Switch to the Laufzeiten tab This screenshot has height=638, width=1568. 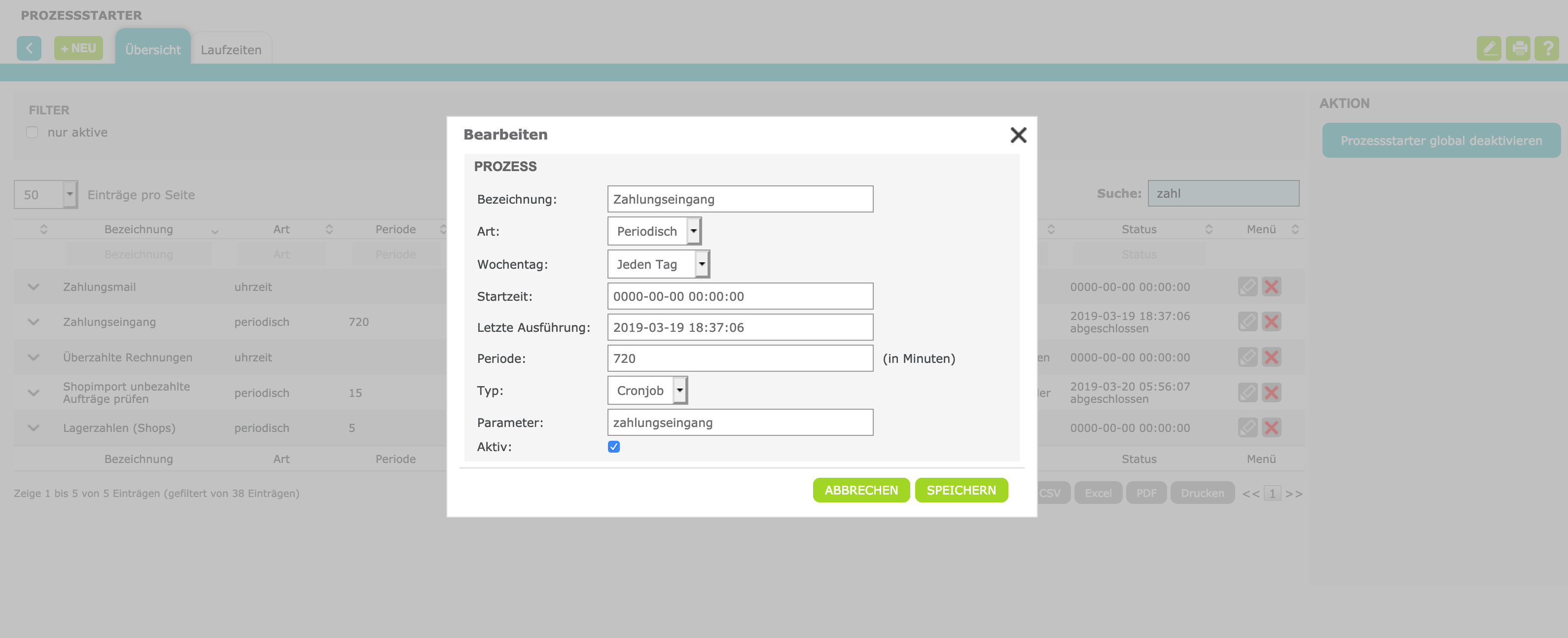click(231, 50)
